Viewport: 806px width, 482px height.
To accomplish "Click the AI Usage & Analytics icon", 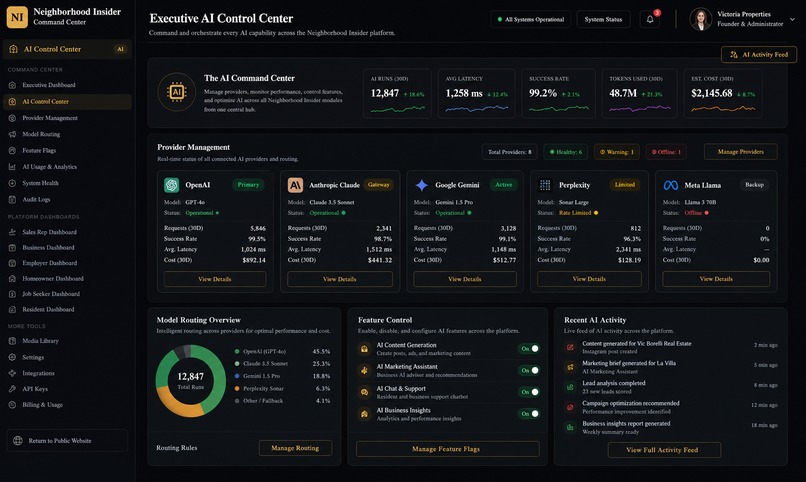I will coord(12,166).
